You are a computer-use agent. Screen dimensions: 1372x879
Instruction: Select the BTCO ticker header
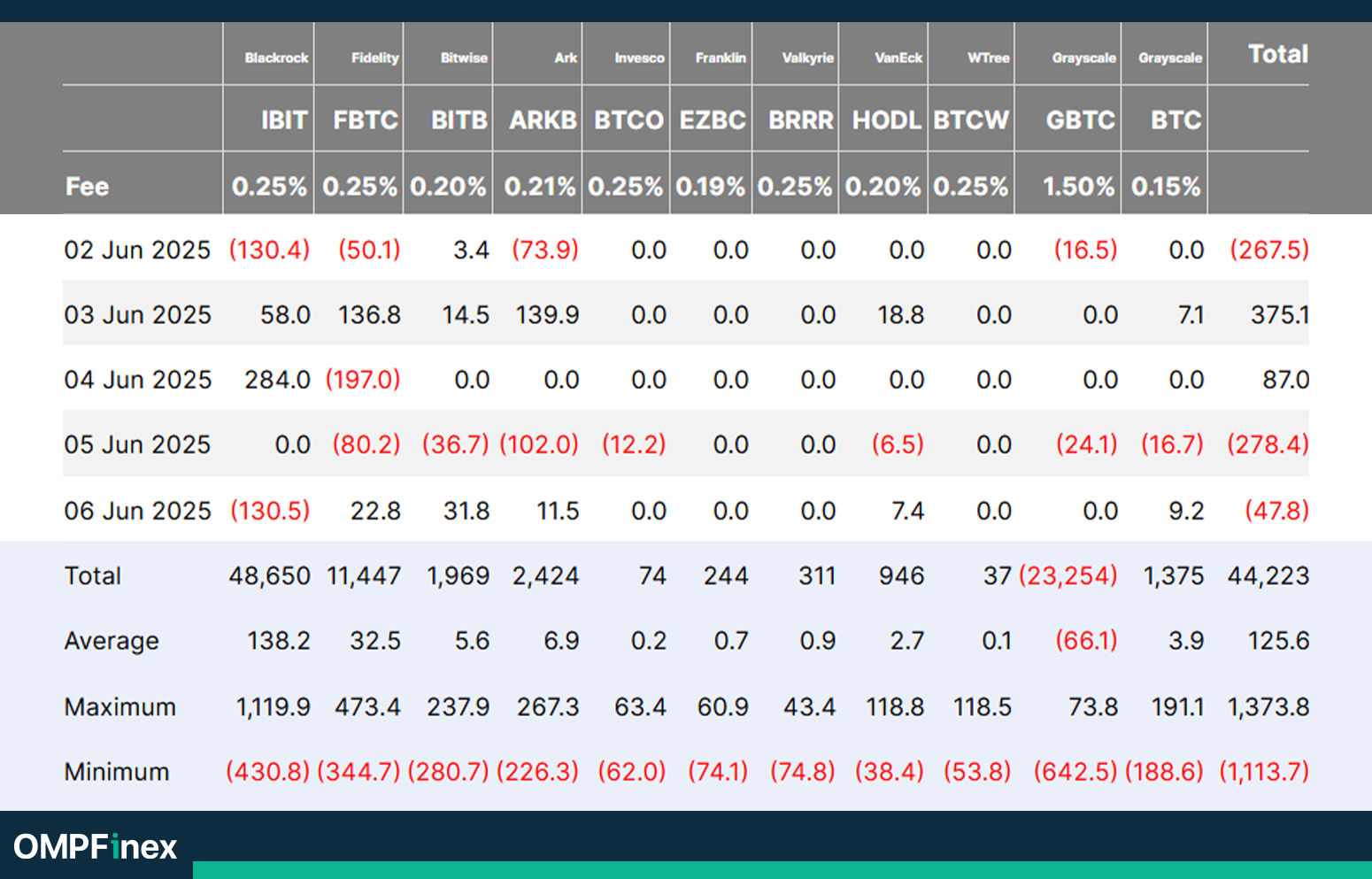click(628, 120)
